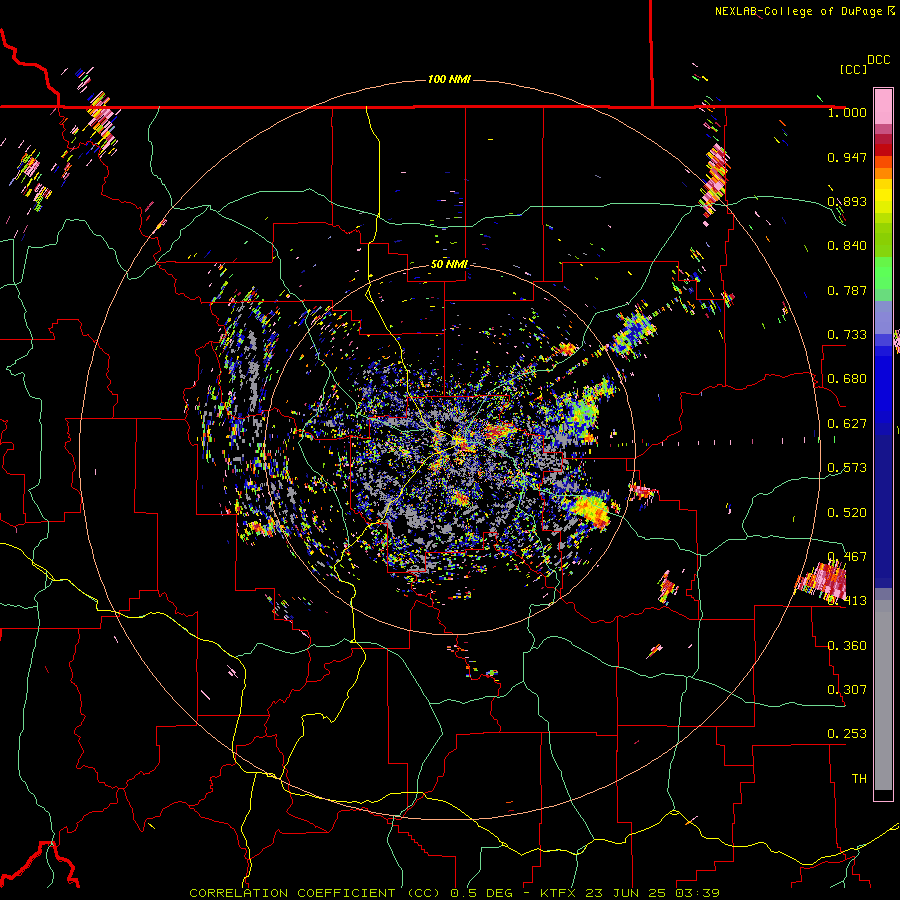This screenshot has width=900, height=900.
Task: Click the 0.520 value on the color scale
Action: pos(847,513)
